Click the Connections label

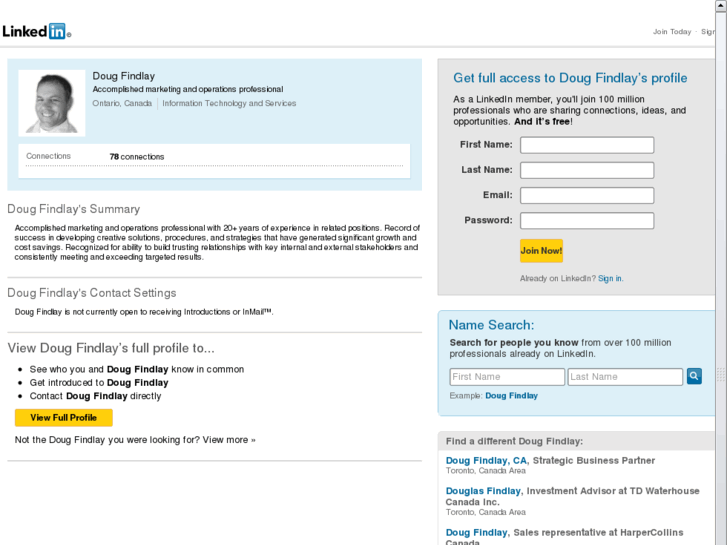click(x=48, y=156)
